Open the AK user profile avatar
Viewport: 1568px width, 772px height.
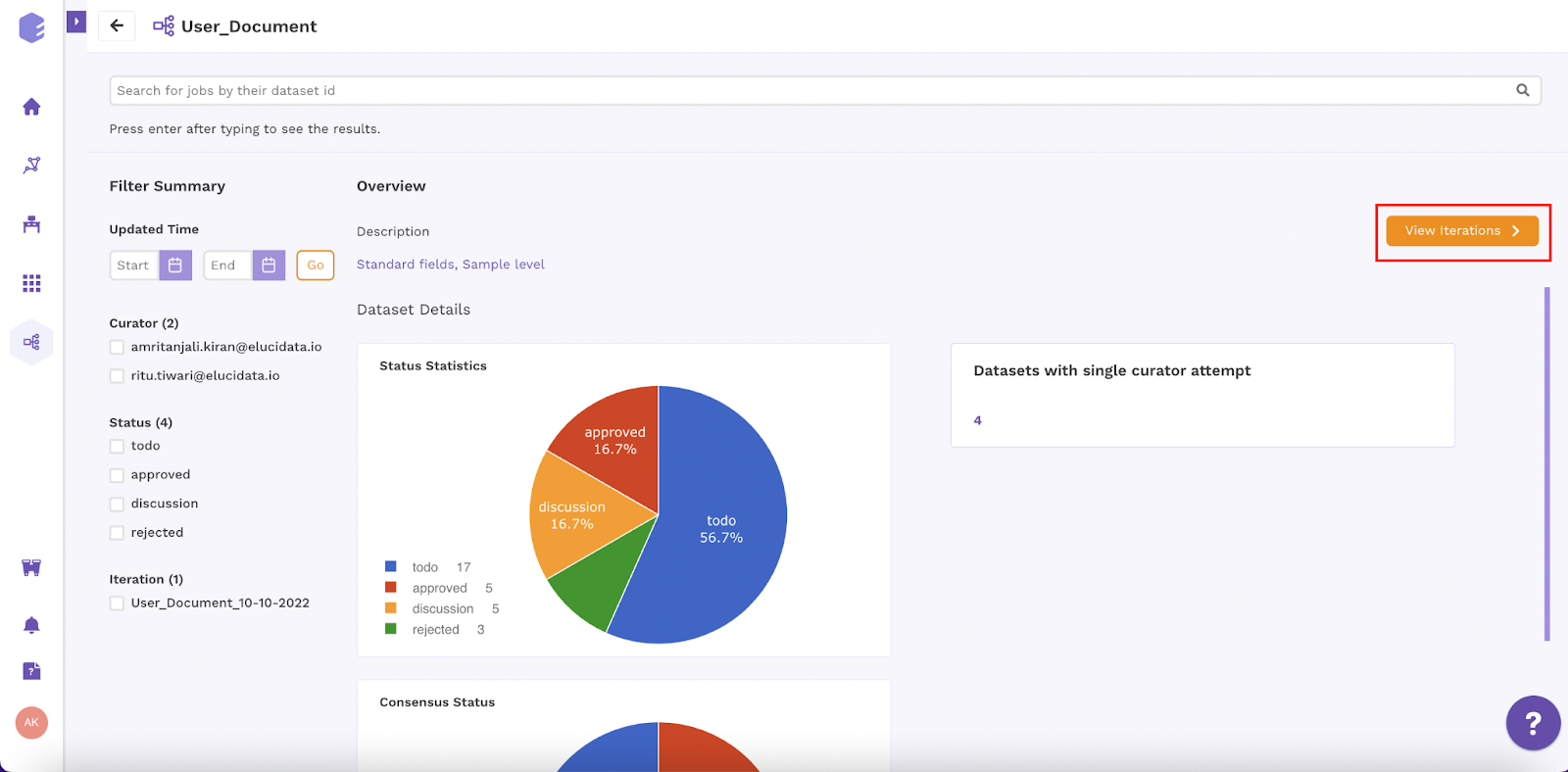tap(31, 723)
